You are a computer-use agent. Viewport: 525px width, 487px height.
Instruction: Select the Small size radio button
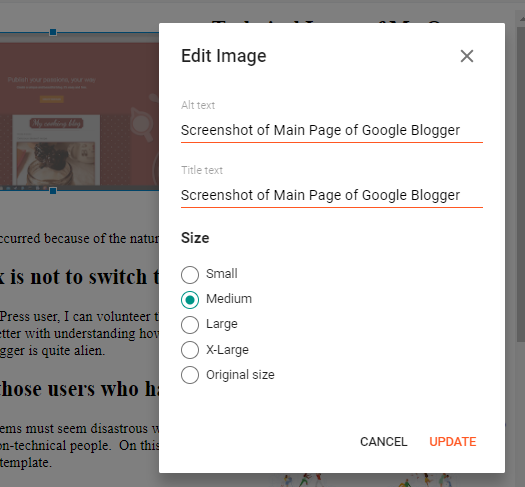(190, 274)
